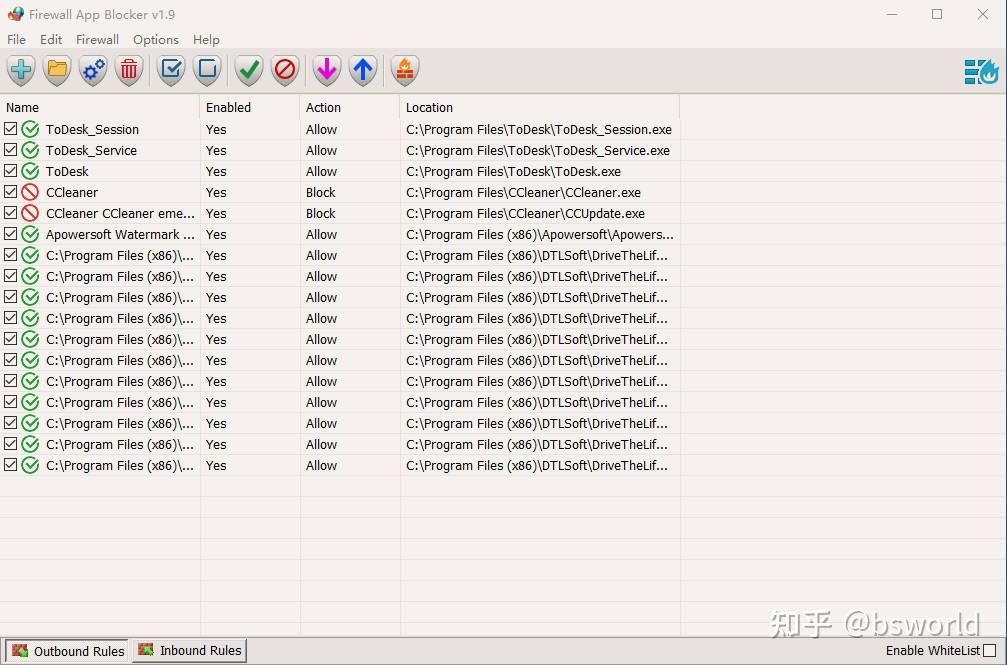The width and height of the screenshot is (1007, 665).
Task: Click Allow action in the Apowersoft Watermark row
Action: point(321,235)
